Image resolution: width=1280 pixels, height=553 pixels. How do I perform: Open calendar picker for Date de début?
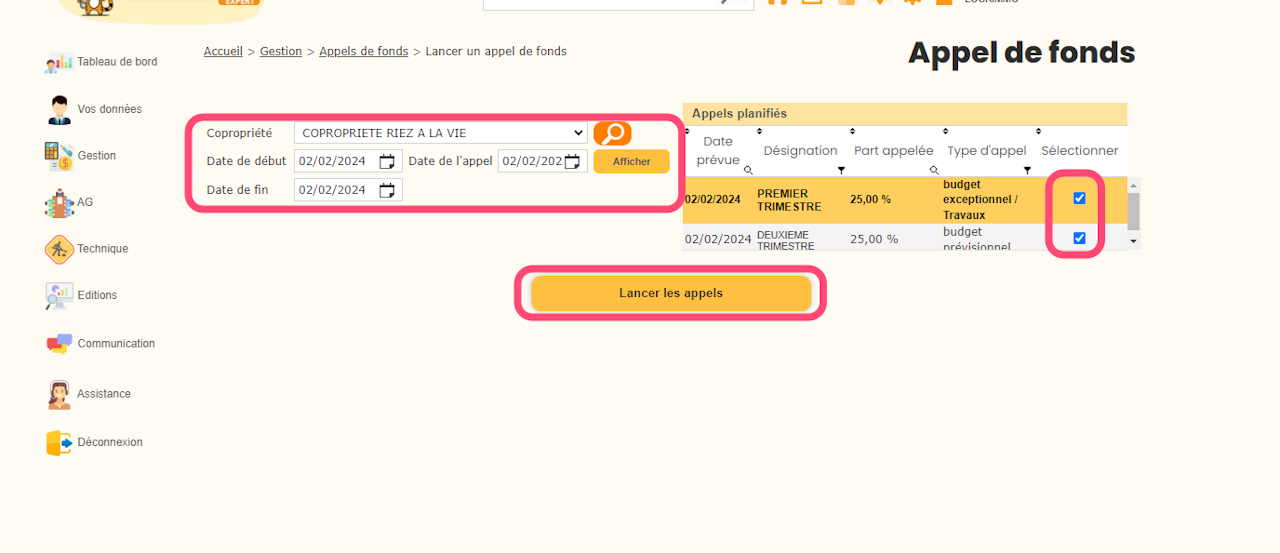point(387,161)
